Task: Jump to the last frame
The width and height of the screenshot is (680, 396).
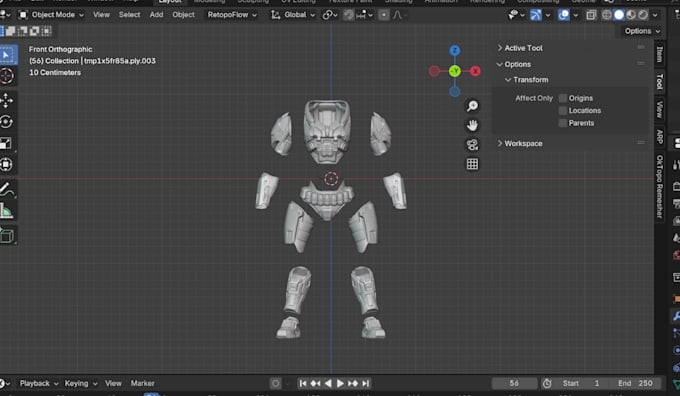Action: pos(366,383)
